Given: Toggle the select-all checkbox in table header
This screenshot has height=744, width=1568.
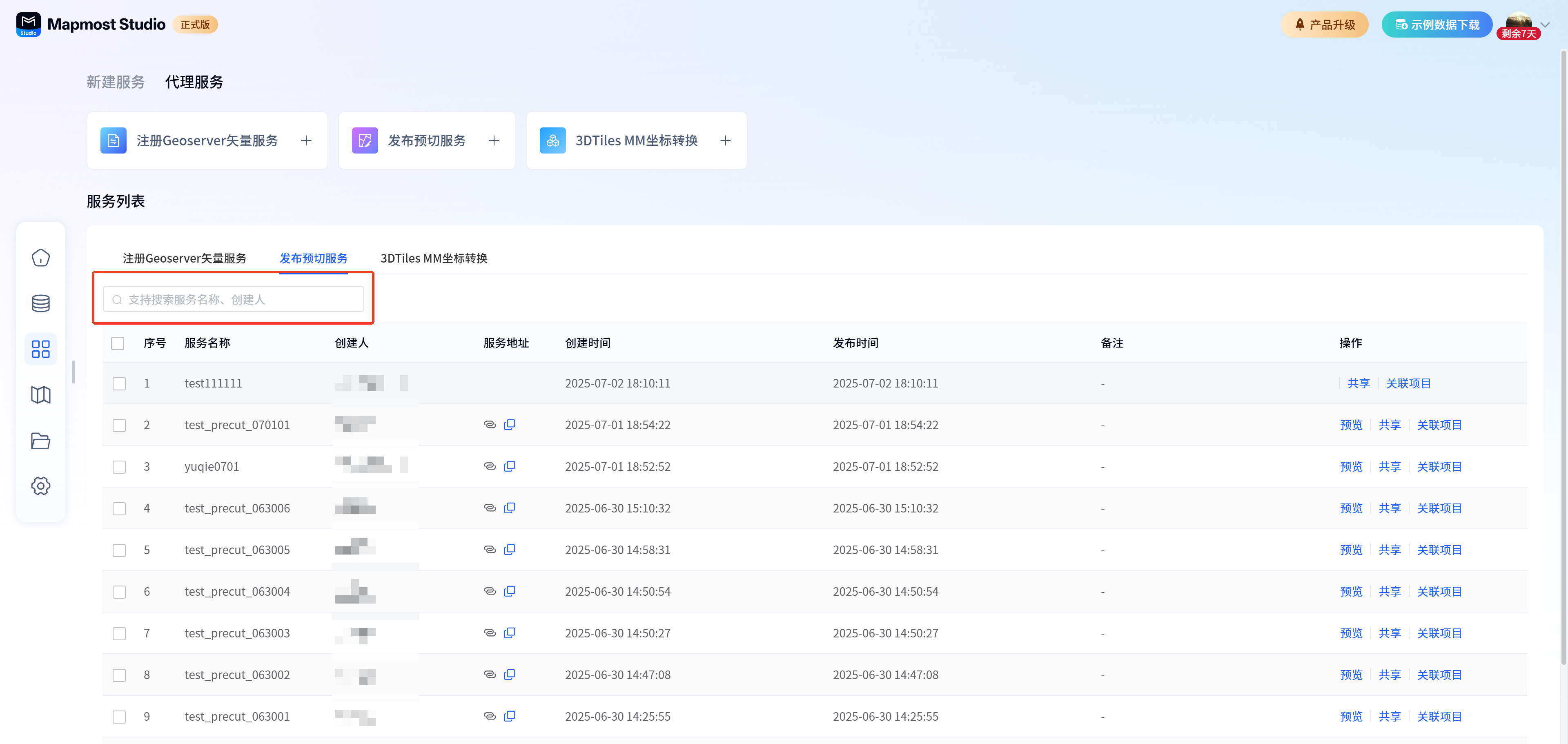Looking at the screenshot, I should pos(118,343).
